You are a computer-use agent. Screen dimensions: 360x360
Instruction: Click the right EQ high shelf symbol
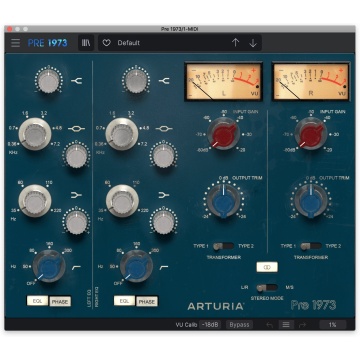(164, 80)
